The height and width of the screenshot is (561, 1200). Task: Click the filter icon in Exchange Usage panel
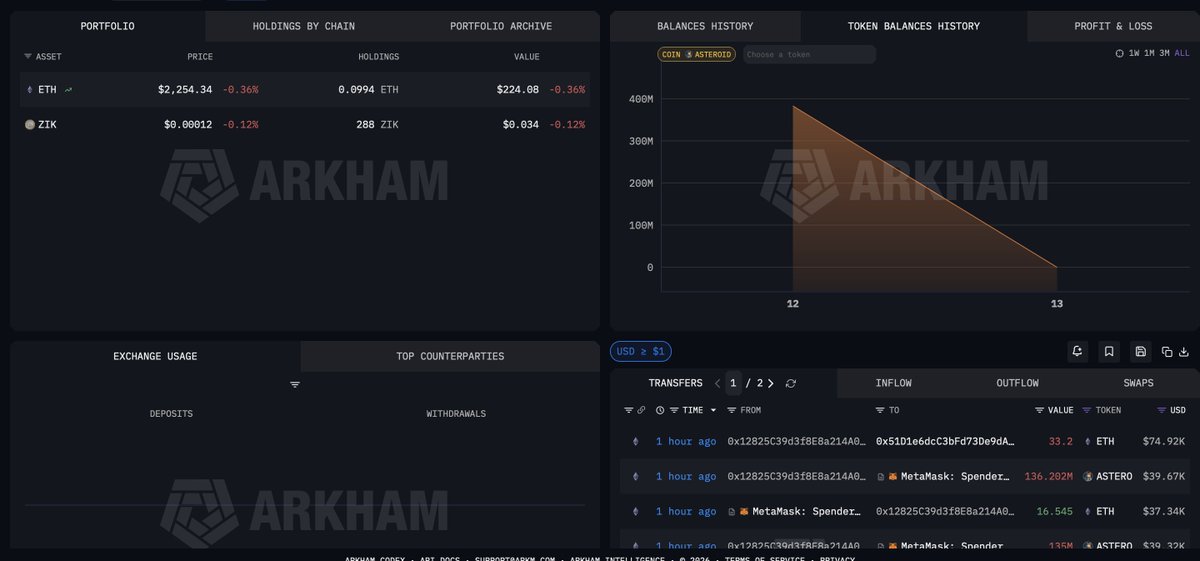[x=295, y=384]
